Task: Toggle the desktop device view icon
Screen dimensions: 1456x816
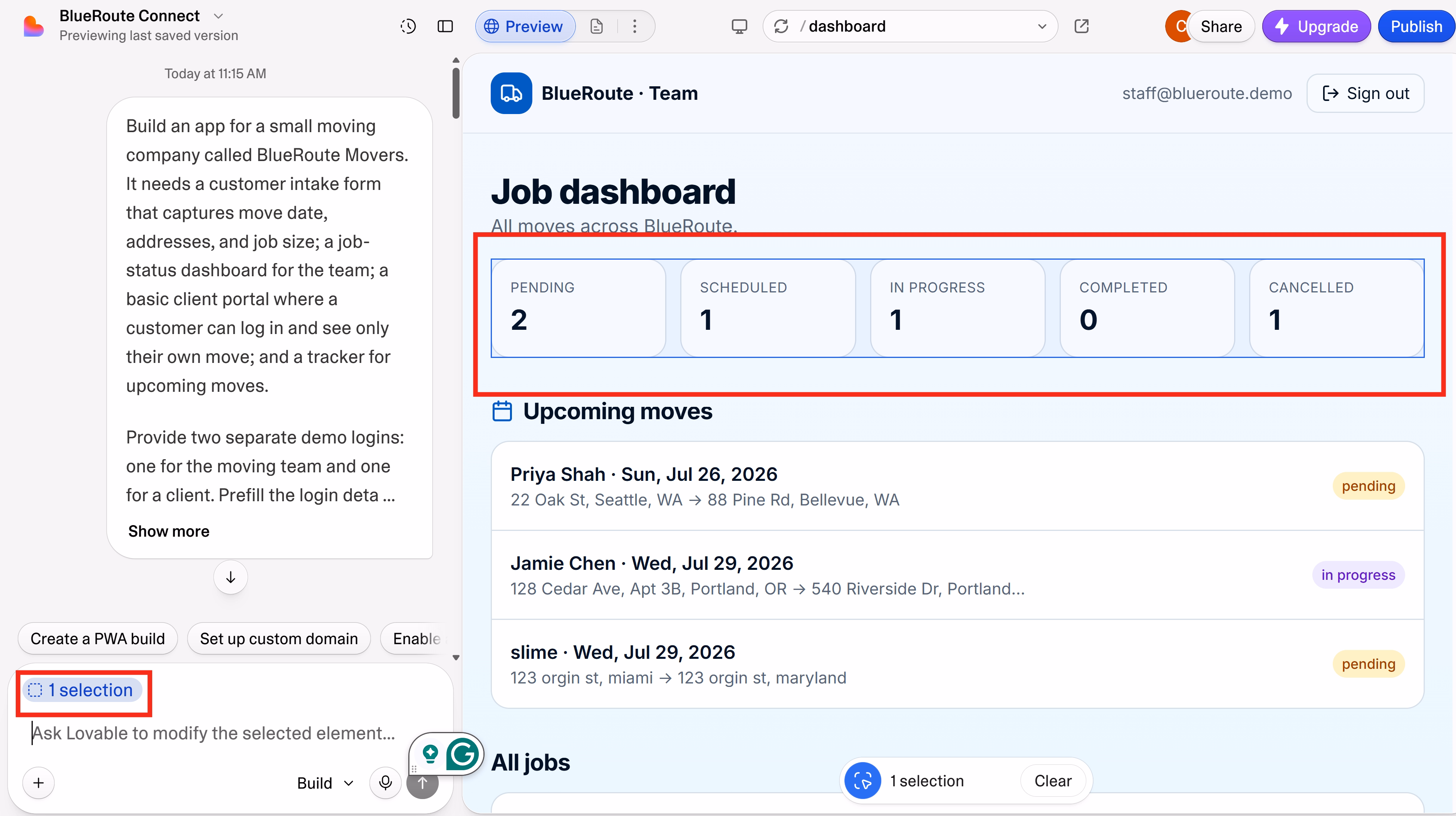Action: click(739, 26)
